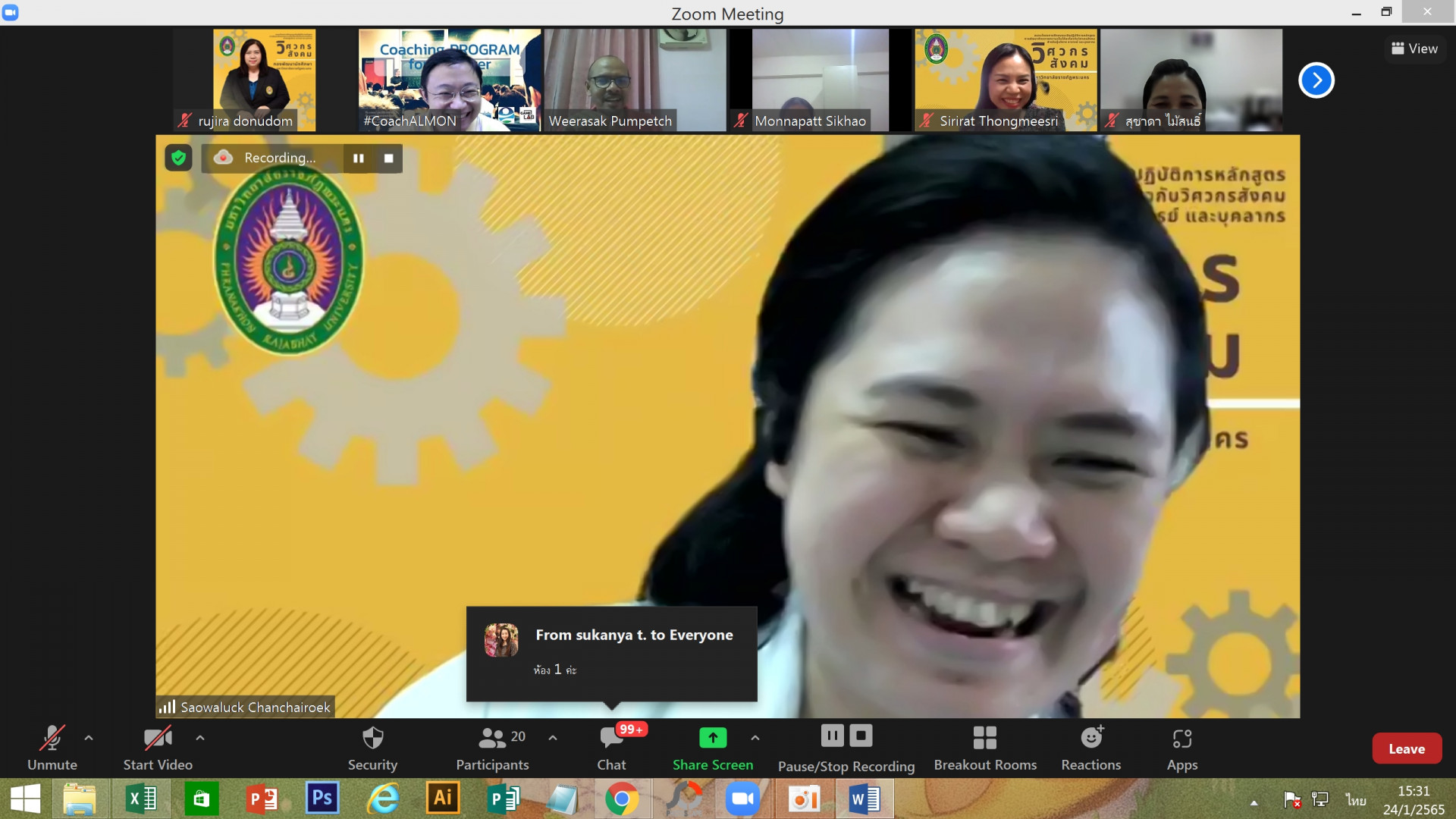
Task: Expand Share Screen options arrow
Action: [755, 737]
